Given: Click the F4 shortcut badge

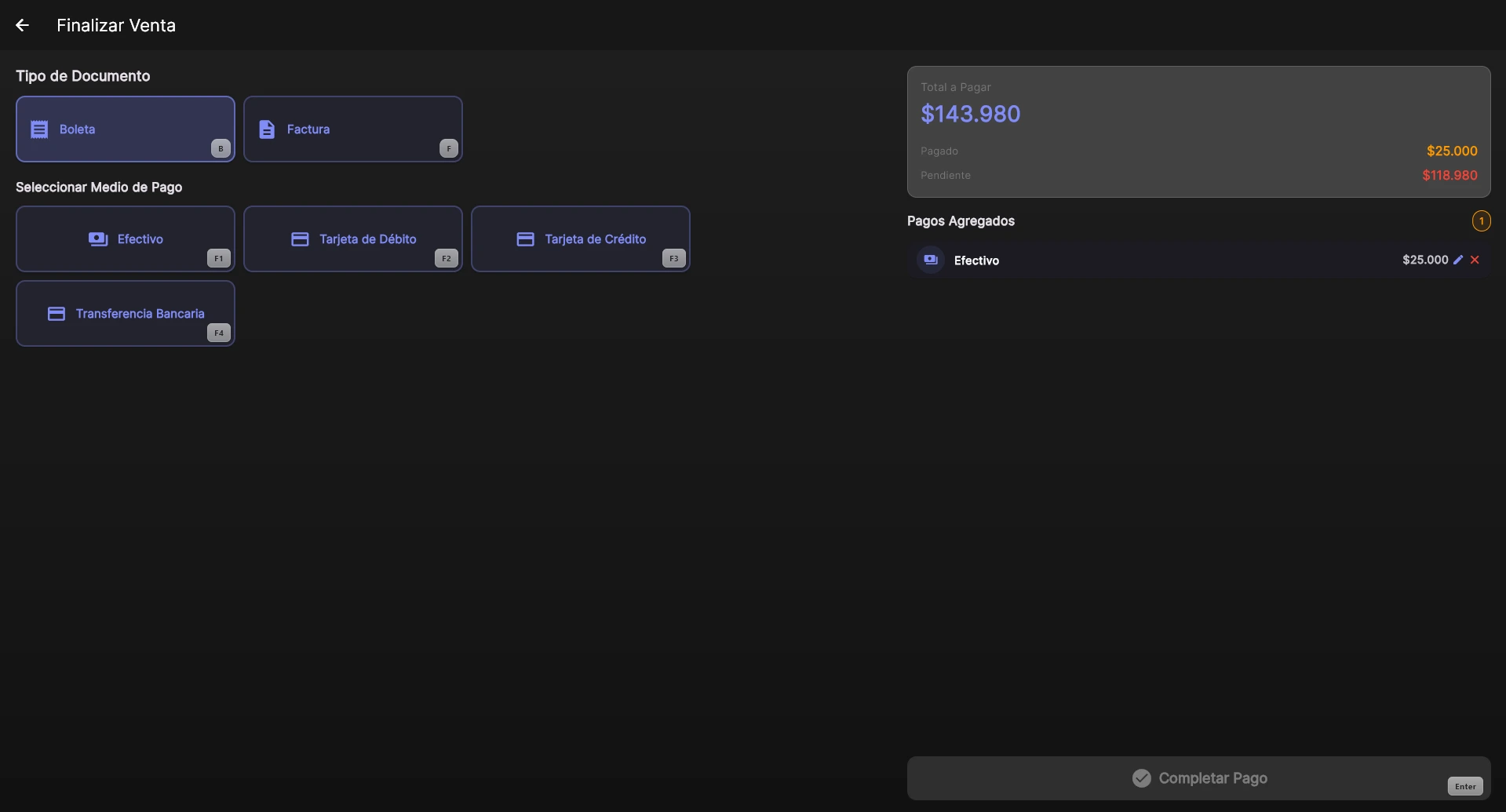Looking at the screenshot, I should coord(219,333).
